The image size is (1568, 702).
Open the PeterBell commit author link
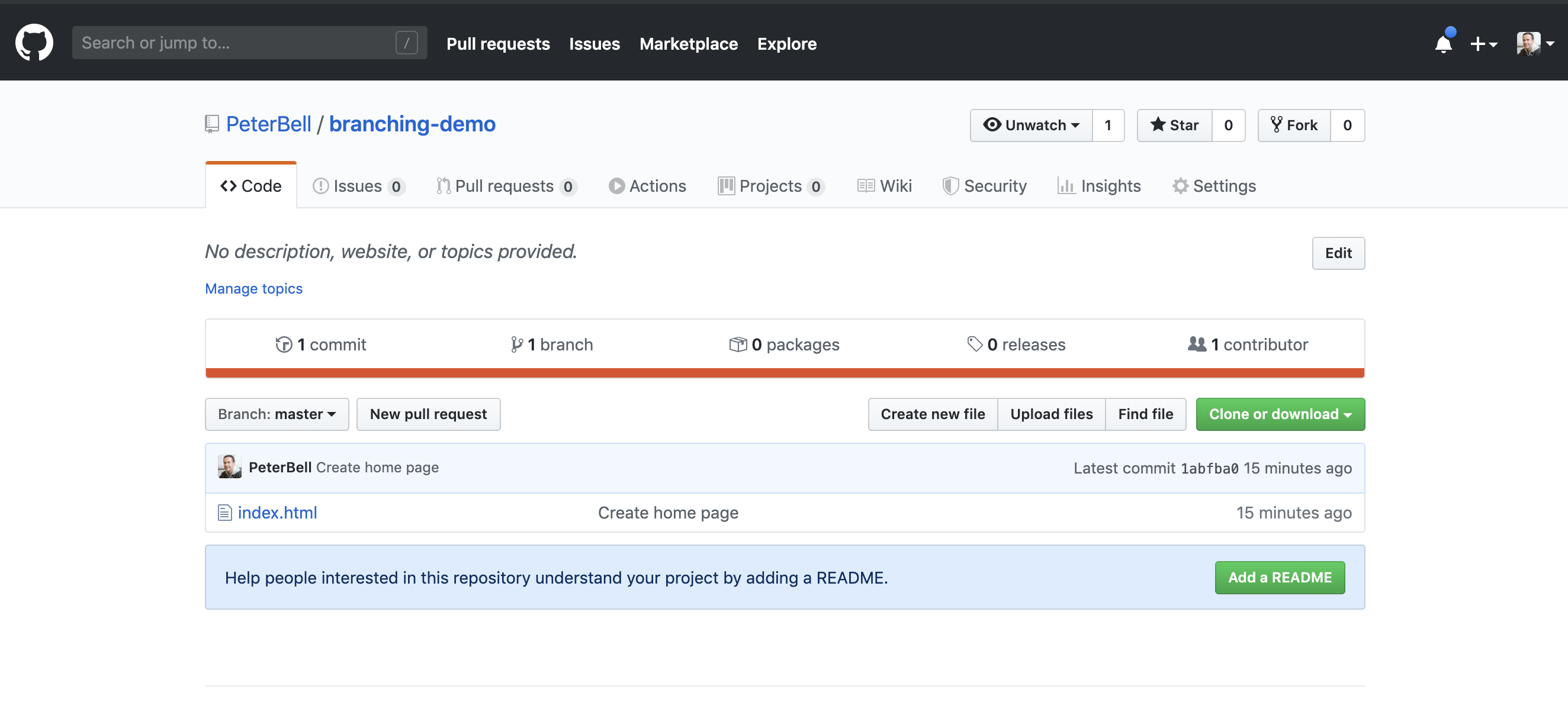pos(280,467)
